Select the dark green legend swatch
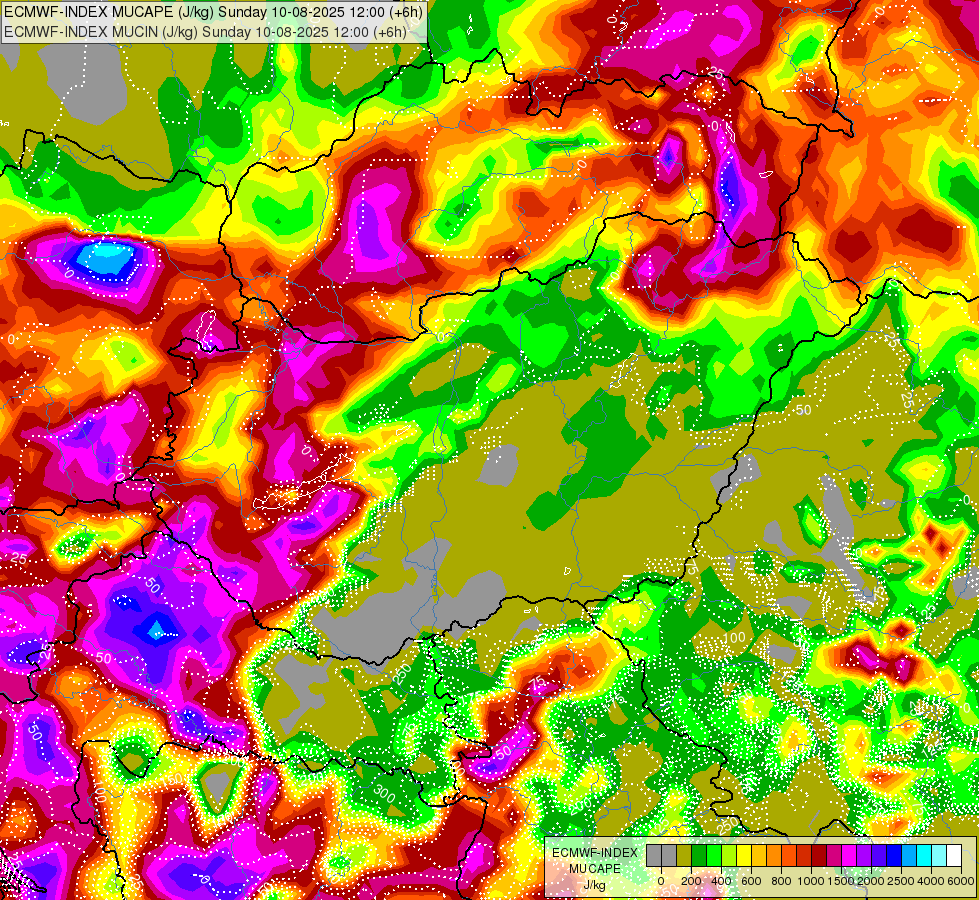This screenshot has width=979, height=900. [x=699, y=855]
